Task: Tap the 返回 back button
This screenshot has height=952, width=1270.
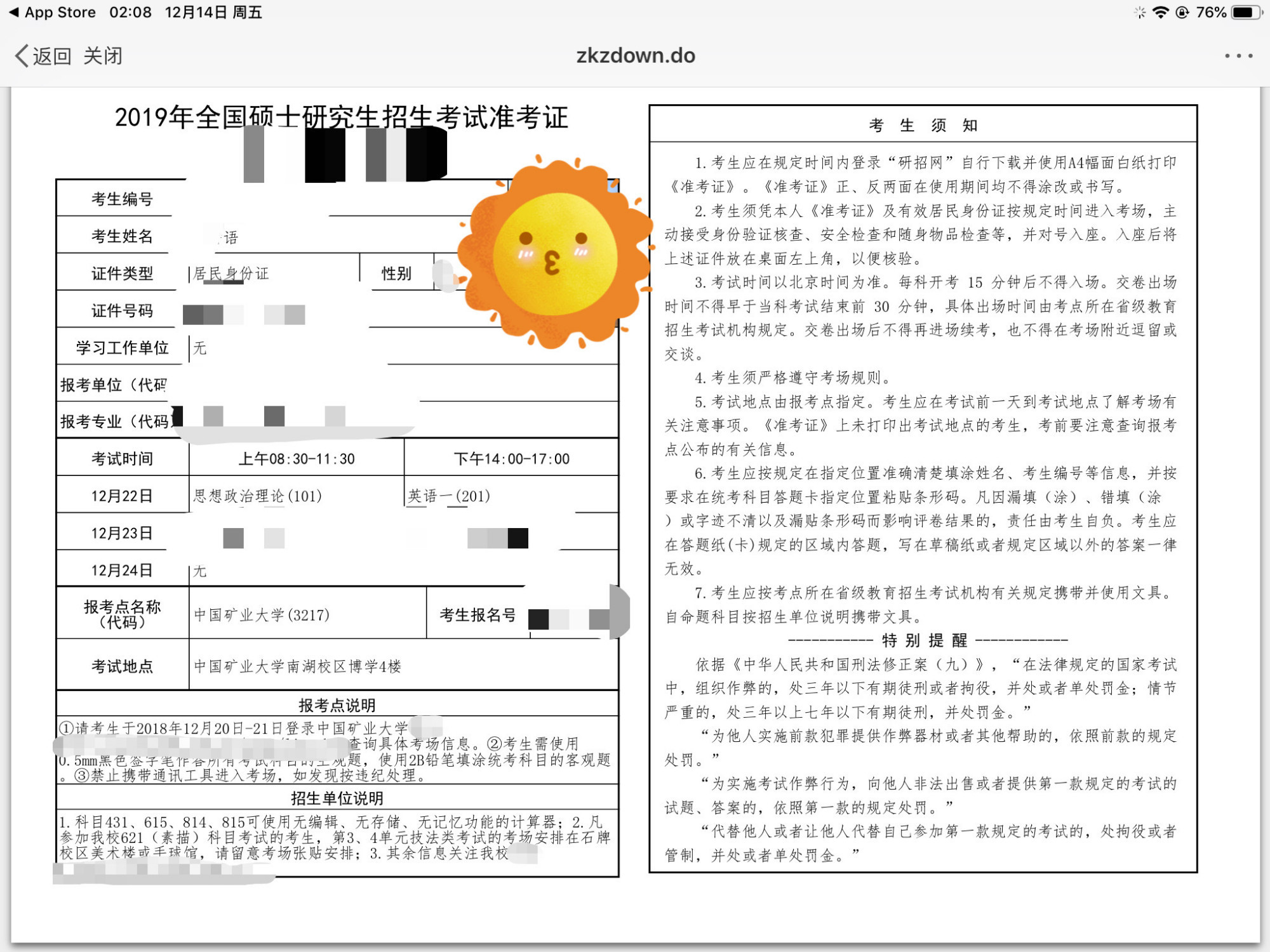Action: point(51,56)
